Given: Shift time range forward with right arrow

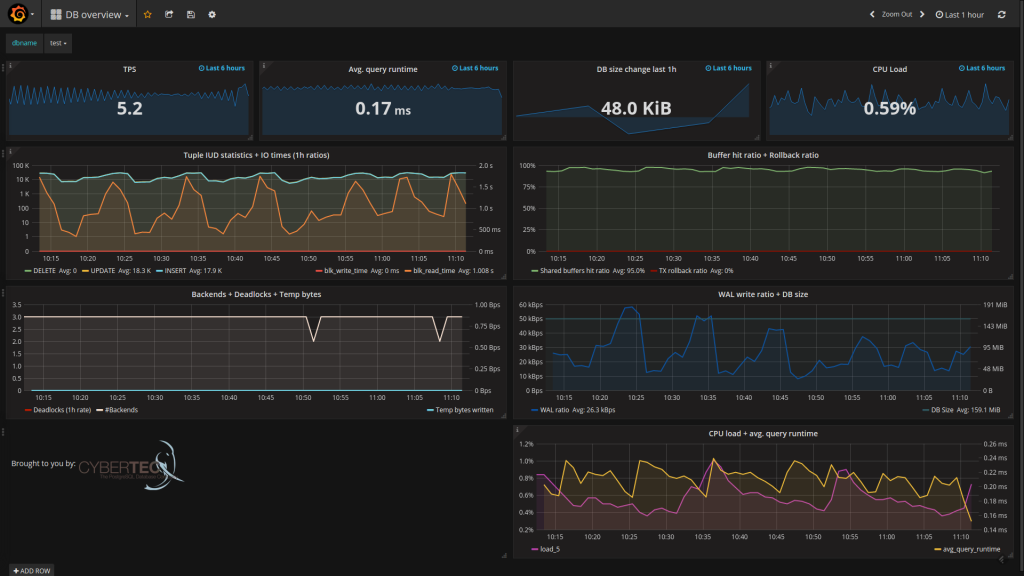Looking at the screenshot, I should (x=922, y=15).
